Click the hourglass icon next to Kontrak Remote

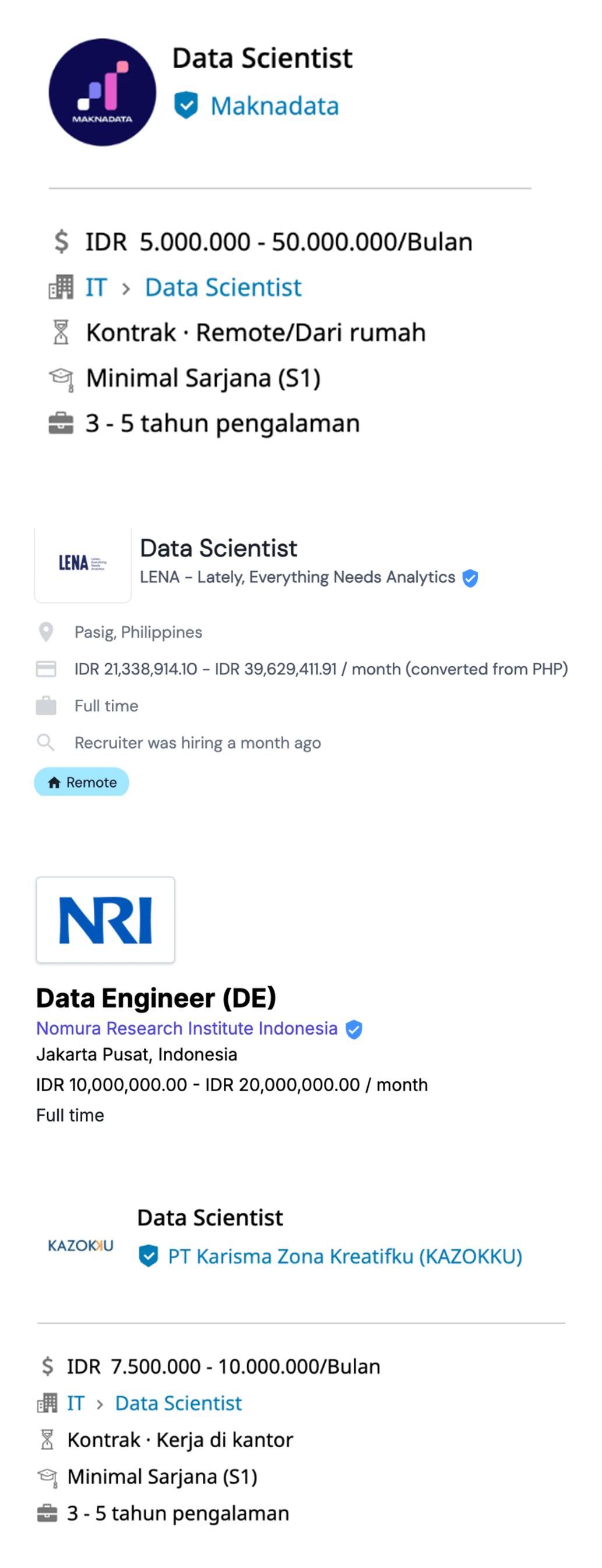(x=60, y=332)
